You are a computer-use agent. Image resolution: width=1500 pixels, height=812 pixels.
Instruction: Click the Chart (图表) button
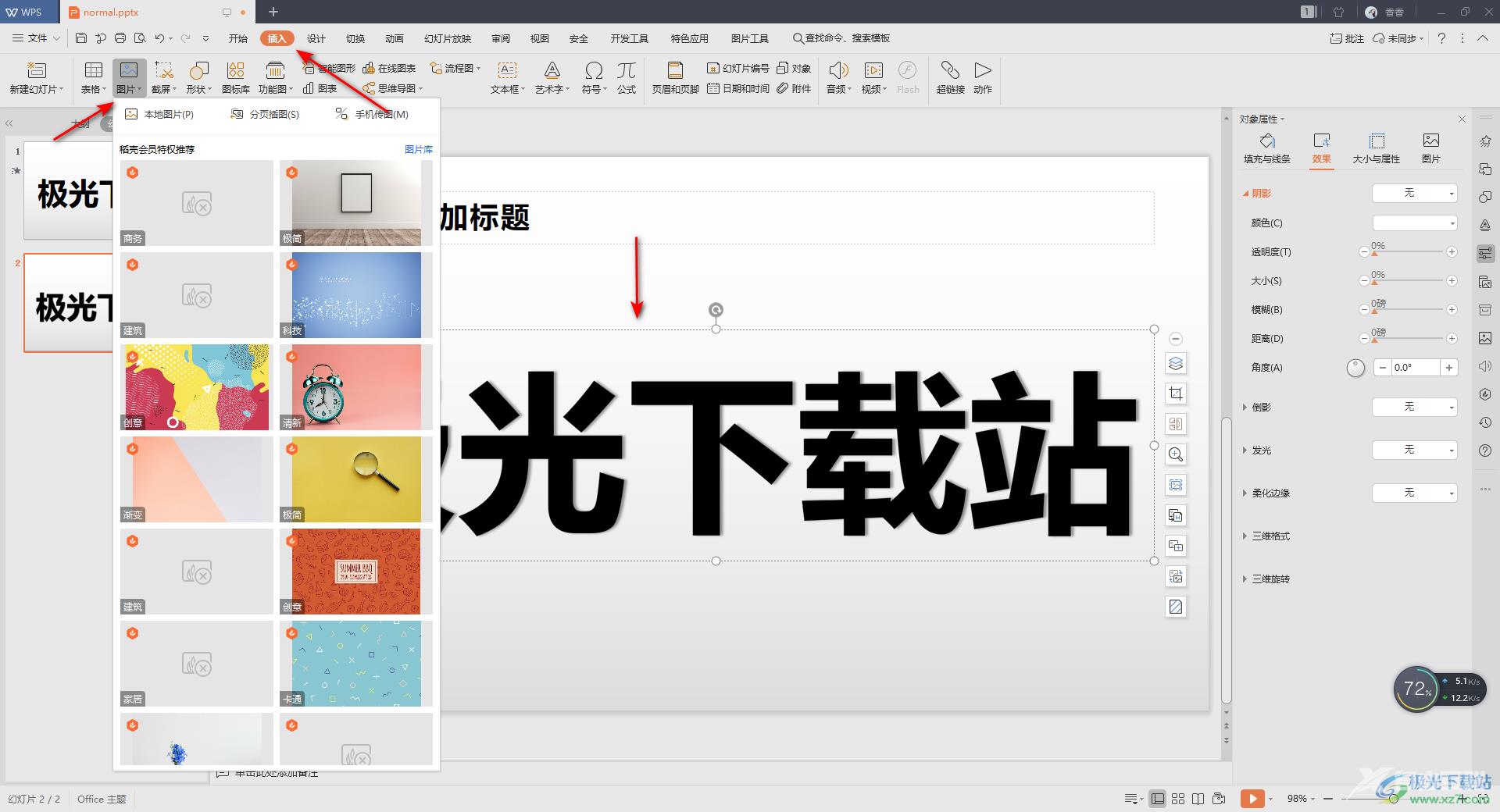320,88
